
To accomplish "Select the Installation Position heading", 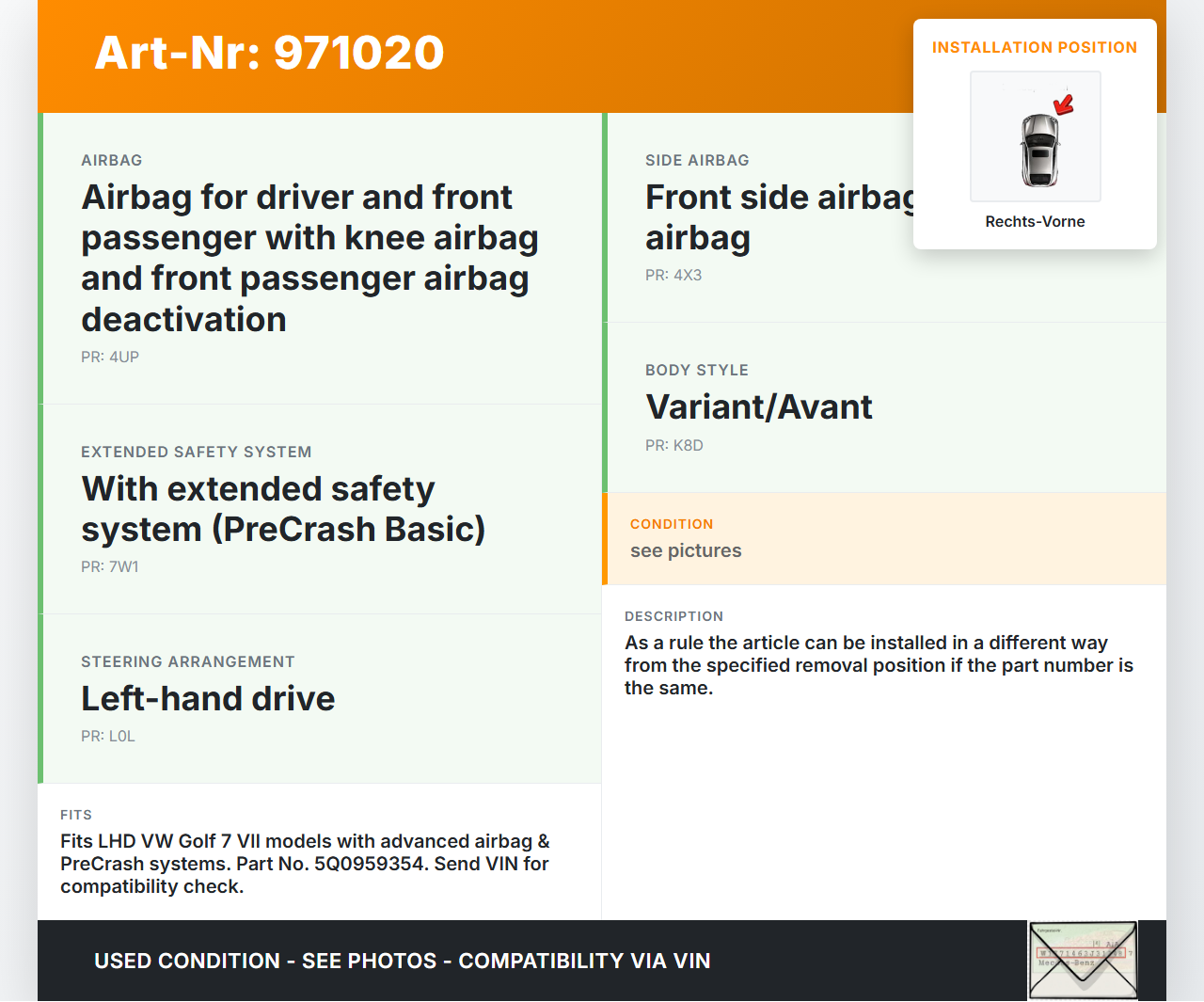I will [x=1034, y=48].
